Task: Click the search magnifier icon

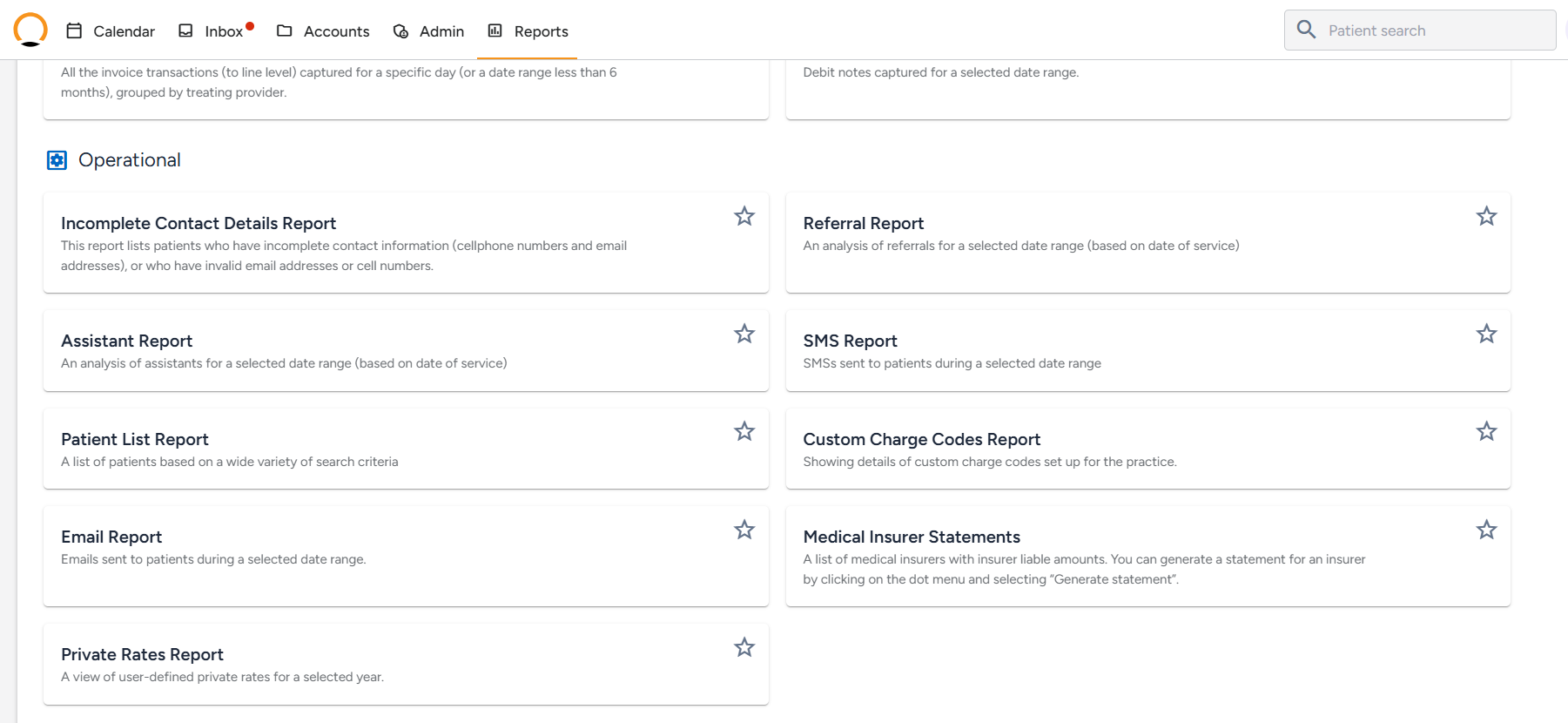Action: (x=1306, y=30)
